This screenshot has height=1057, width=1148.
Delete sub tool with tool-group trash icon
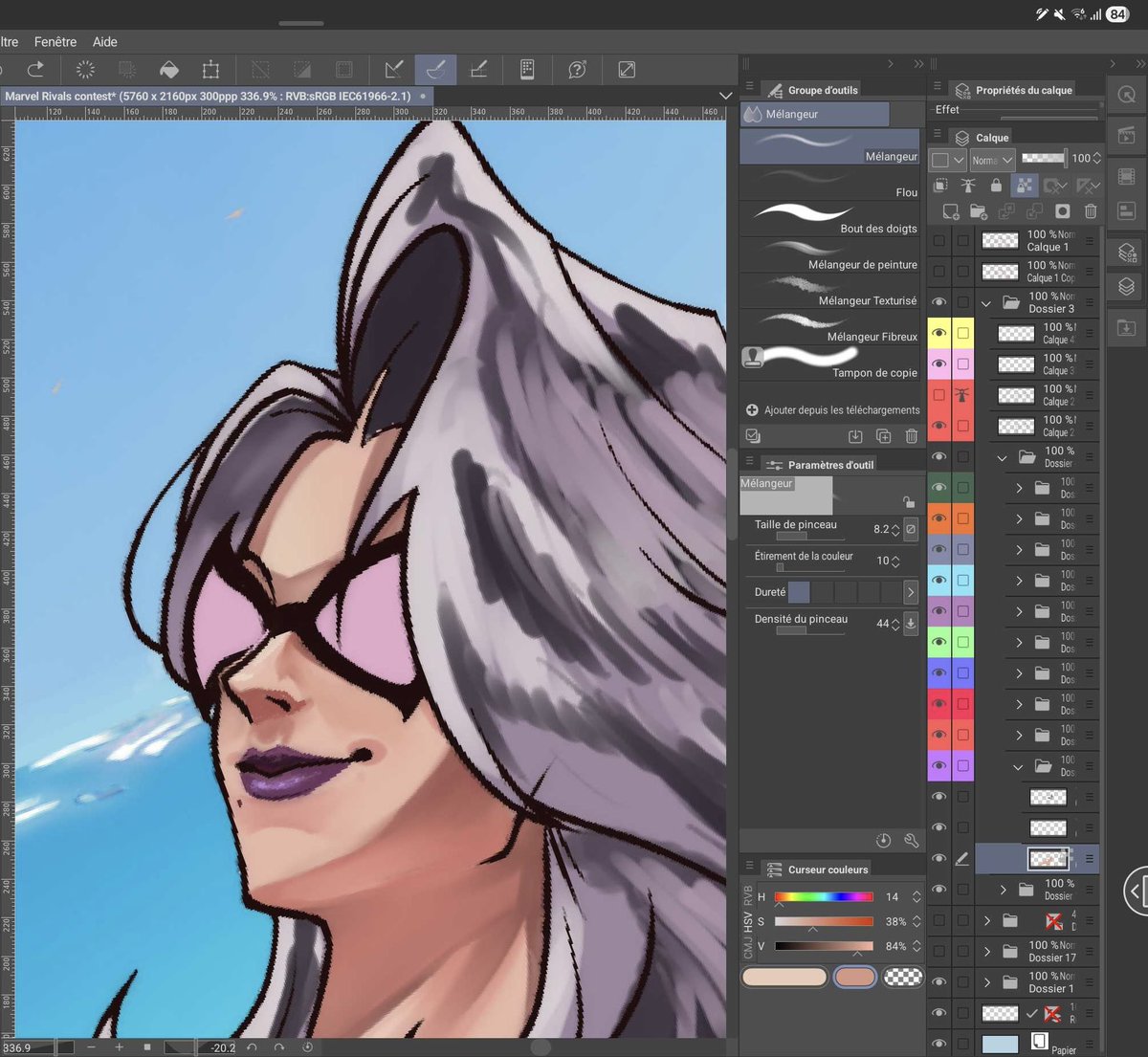911,436
